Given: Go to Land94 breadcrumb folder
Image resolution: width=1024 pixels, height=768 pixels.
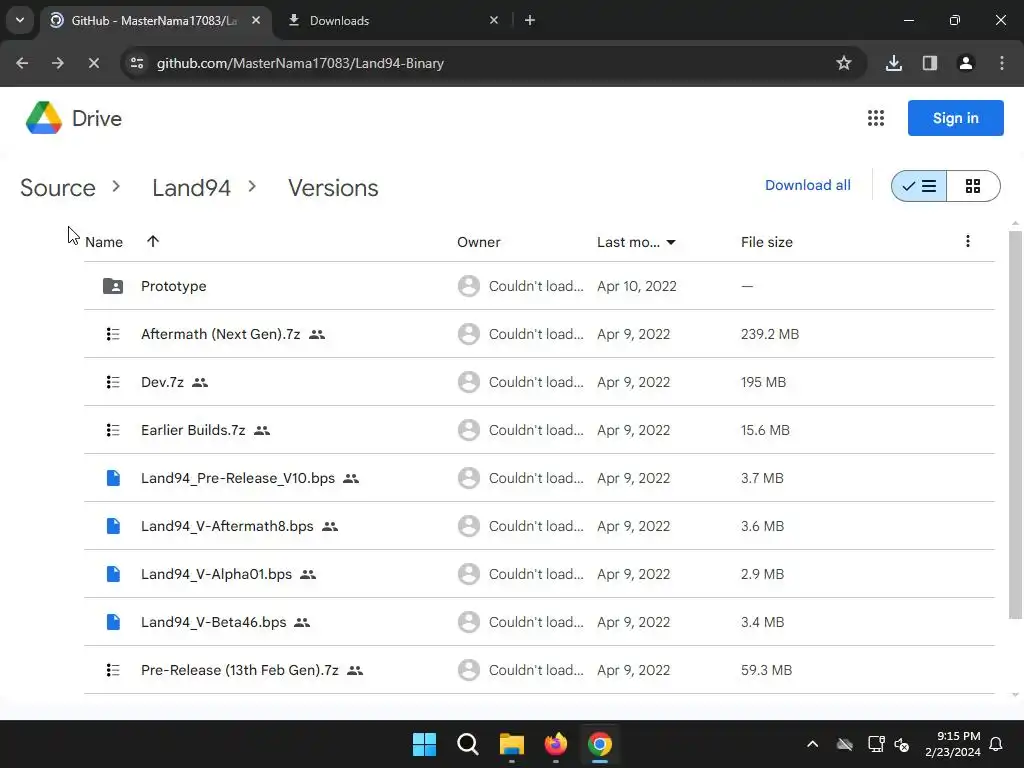Looking at the screenshot, I should click(x=191, y=188).
